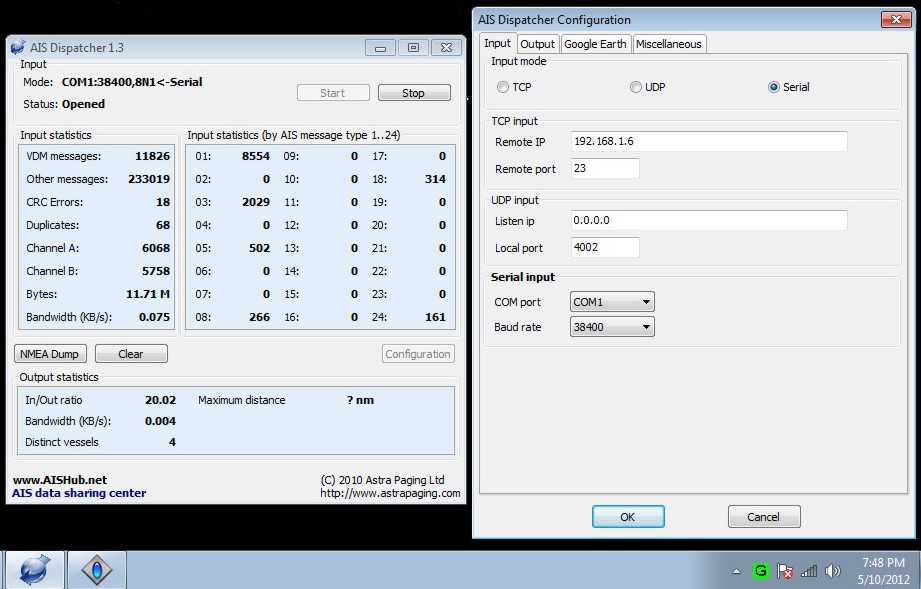Open the http://www.astrapaging.com link
This screenshot has width=921, height=589.
click(390, 493)
